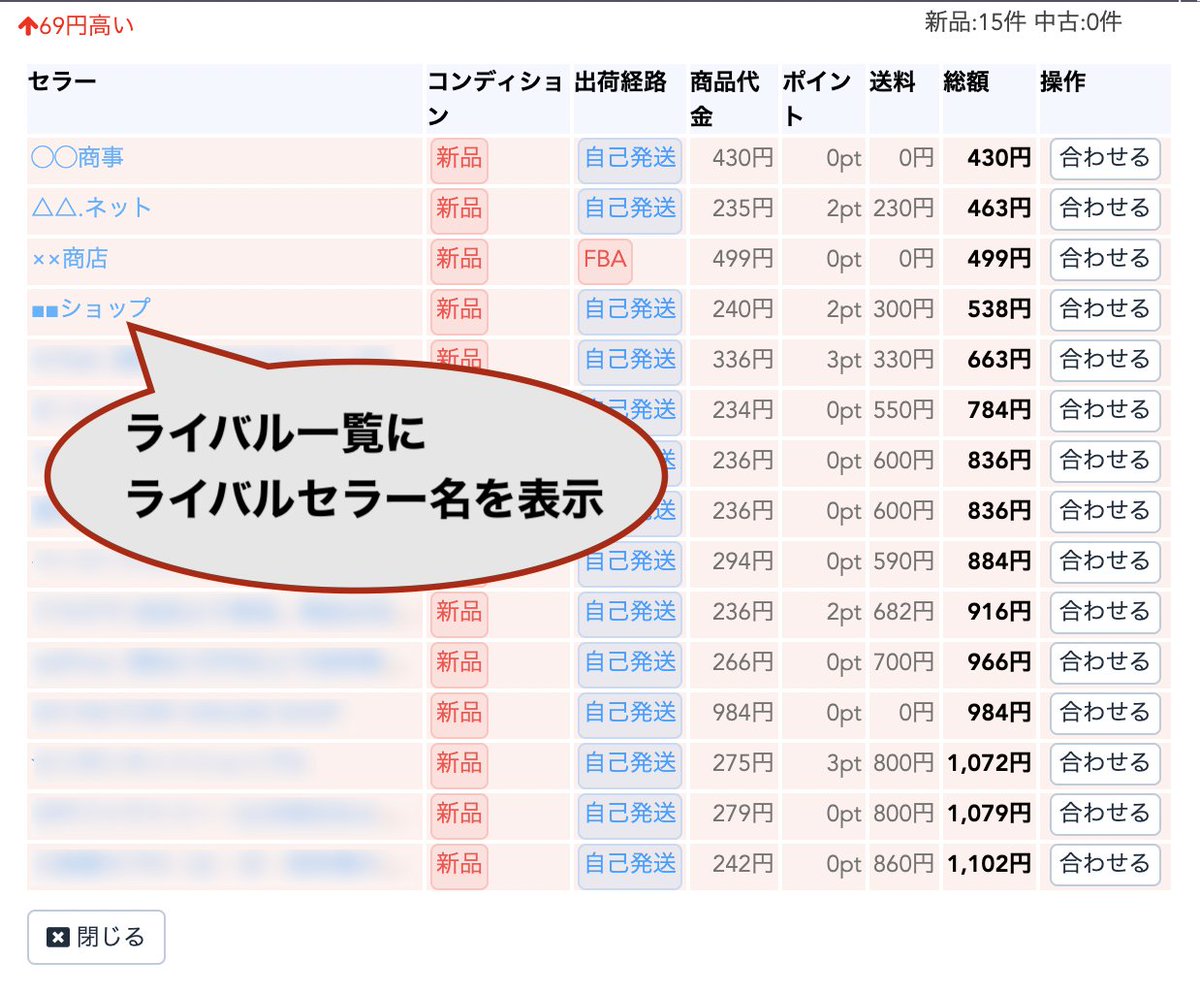Click 合わせる in the 984円 total row
1200x993 pixels.
pyautogui.click(x=1105, y=712)
